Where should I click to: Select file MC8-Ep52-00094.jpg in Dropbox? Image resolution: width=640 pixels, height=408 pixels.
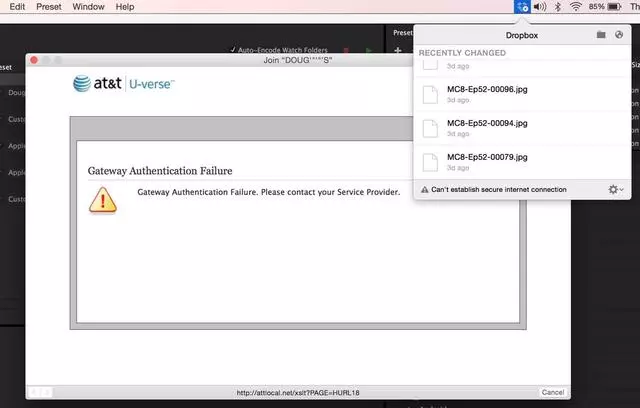click(x=522, y=128)
